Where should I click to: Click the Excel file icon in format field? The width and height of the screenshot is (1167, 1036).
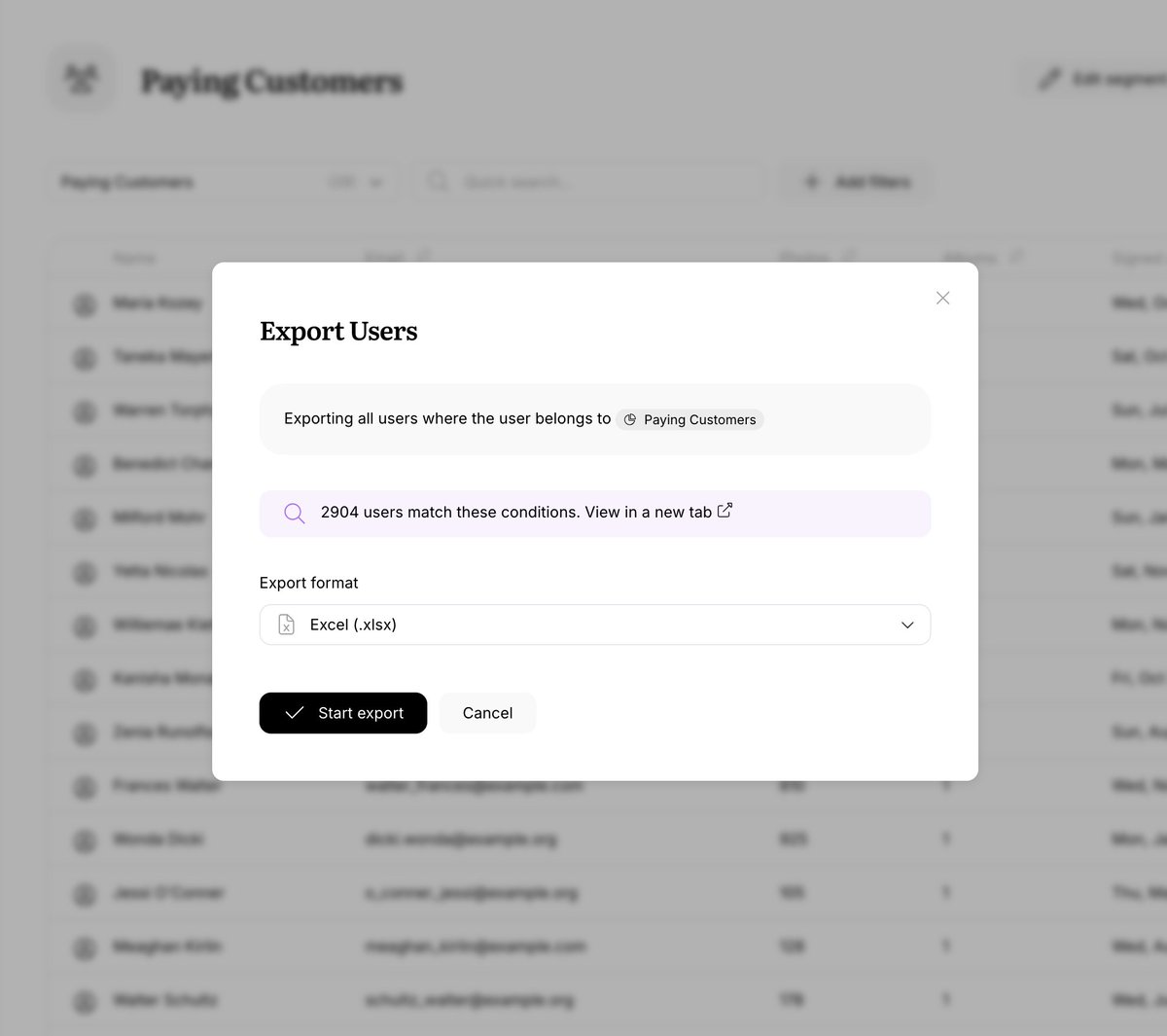pos(286,625)
